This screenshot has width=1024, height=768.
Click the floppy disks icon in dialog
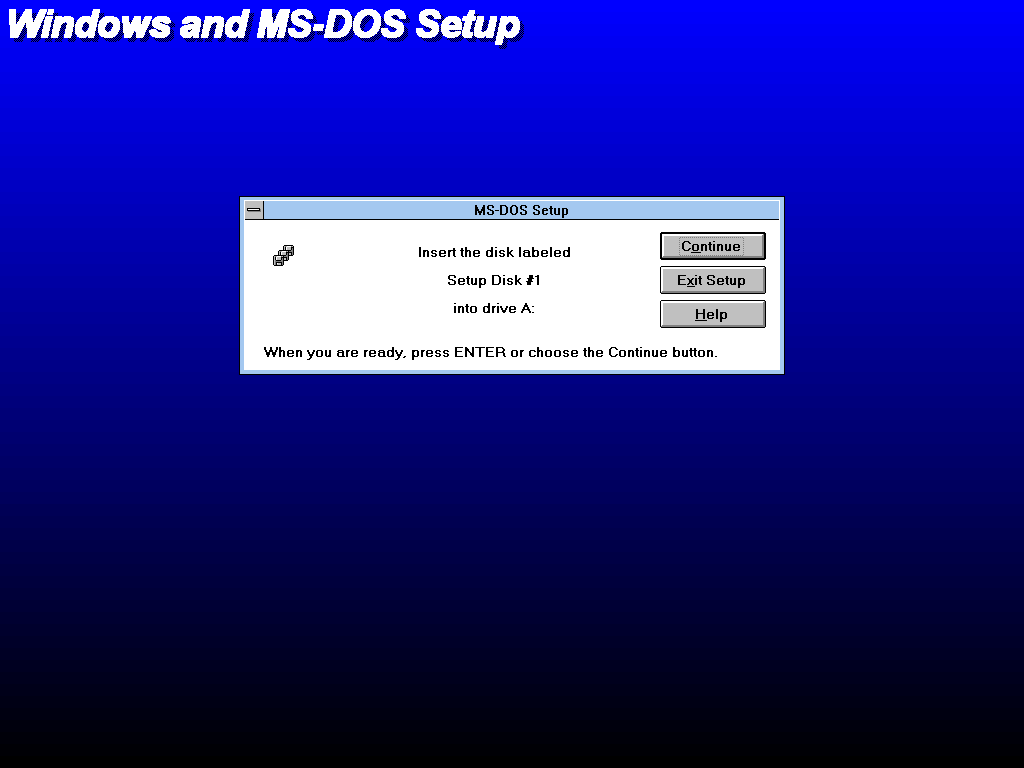point(283,255)
